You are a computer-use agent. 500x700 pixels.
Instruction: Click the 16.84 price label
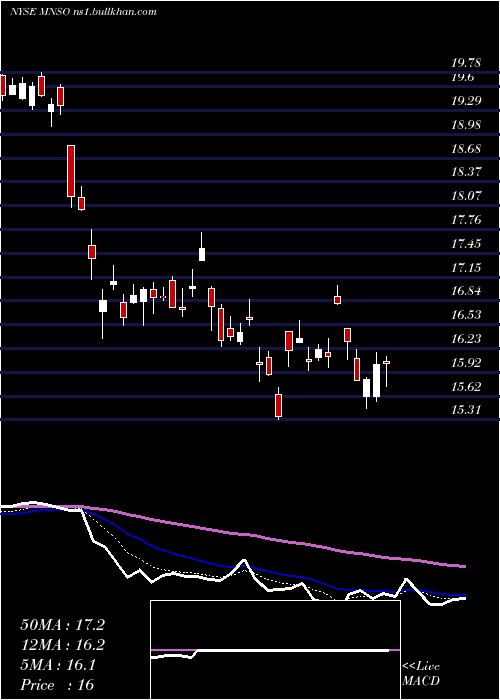click(x=466, y=292)
